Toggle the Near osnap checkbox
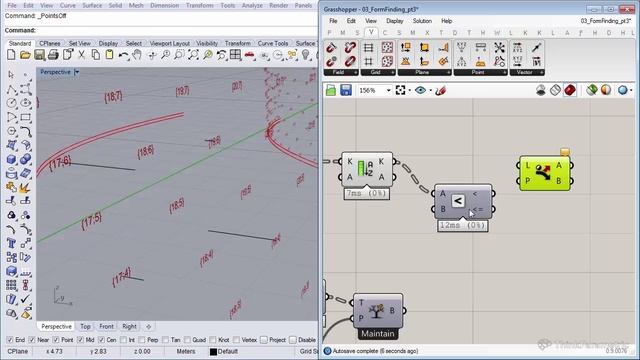Viewport: 640px width, 360px height. [32, 340]
